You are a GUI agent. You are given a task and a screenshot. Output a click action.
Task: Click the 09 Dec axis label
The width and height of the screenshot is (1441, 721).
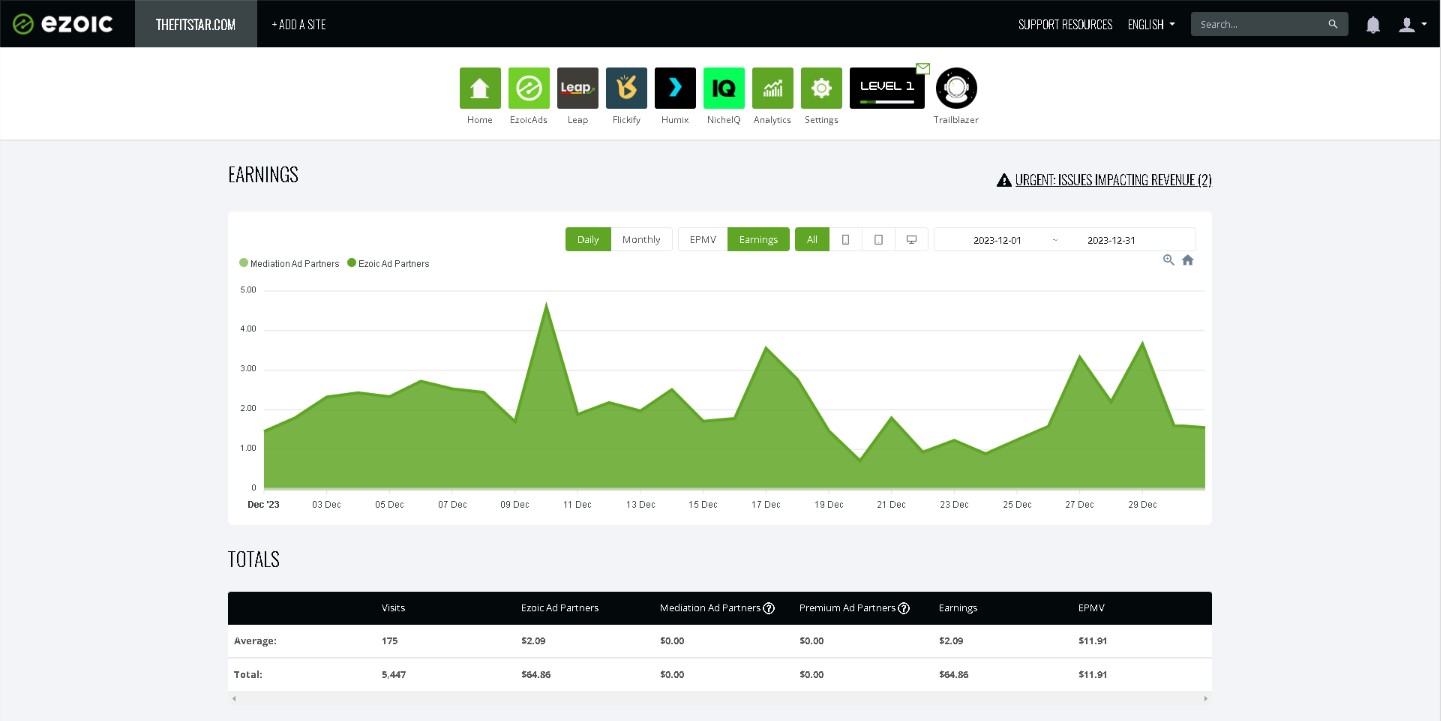point(515,505)
